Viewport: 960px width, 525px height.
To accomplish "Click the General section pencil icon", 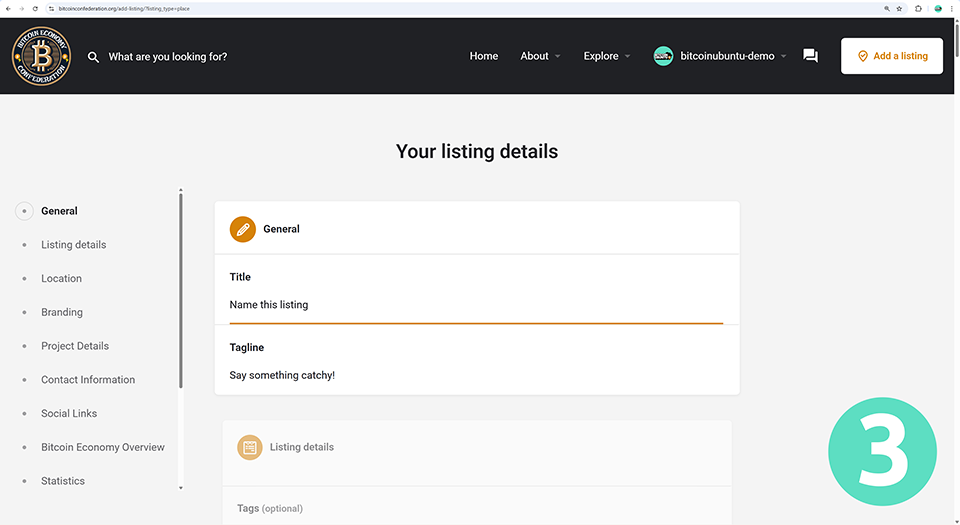I will pyautogui.click(x=243, y=229).
